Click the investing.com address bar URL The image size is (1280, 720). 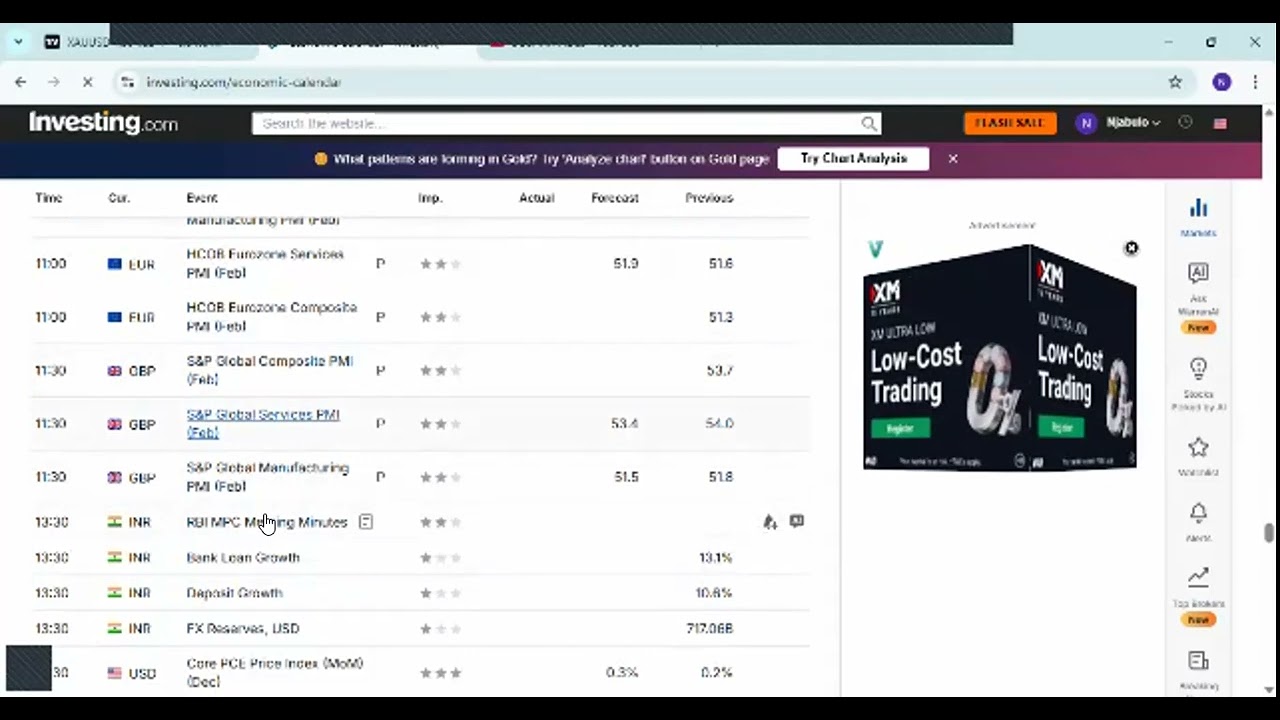(x=244, y=82)
